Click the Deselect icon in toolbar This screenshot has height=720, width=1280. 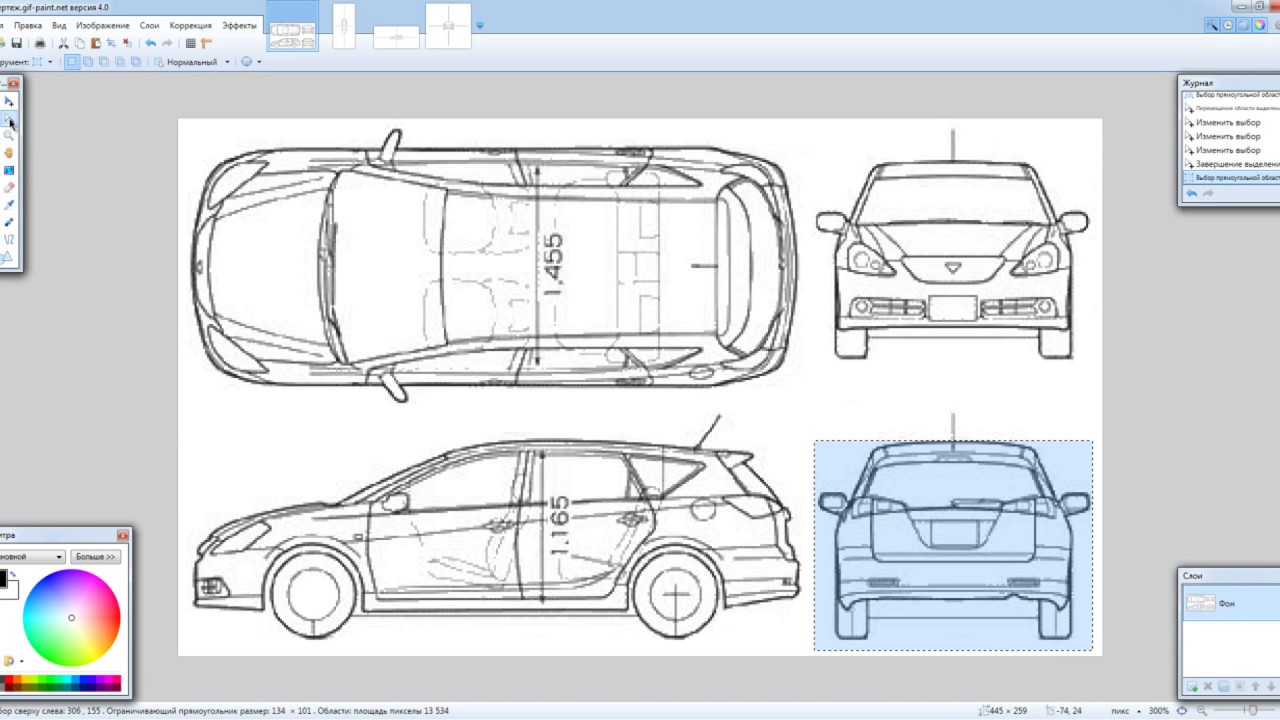(x=127, y=43)
